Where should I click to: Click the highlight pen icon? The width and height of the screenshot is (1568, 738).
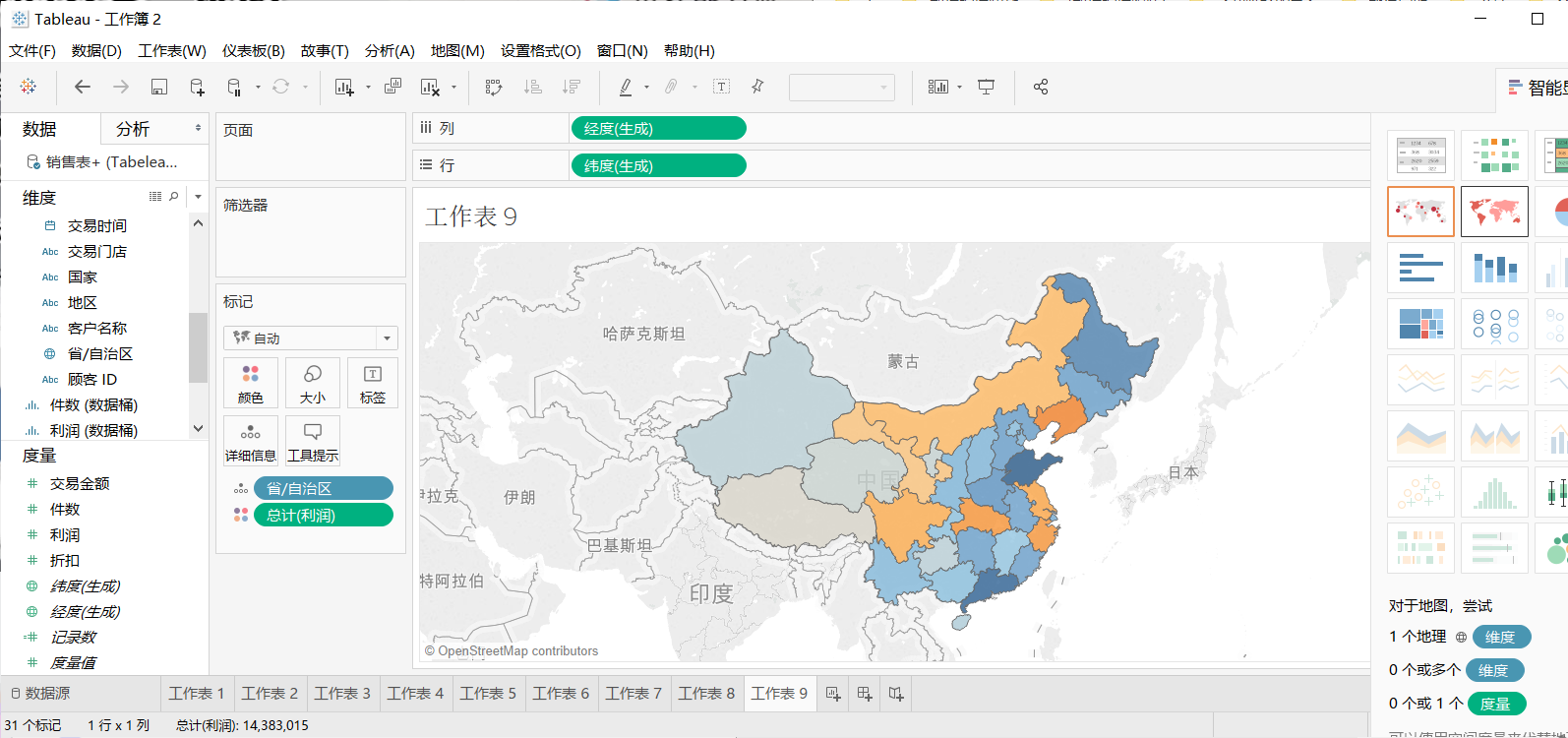point(626,87)
